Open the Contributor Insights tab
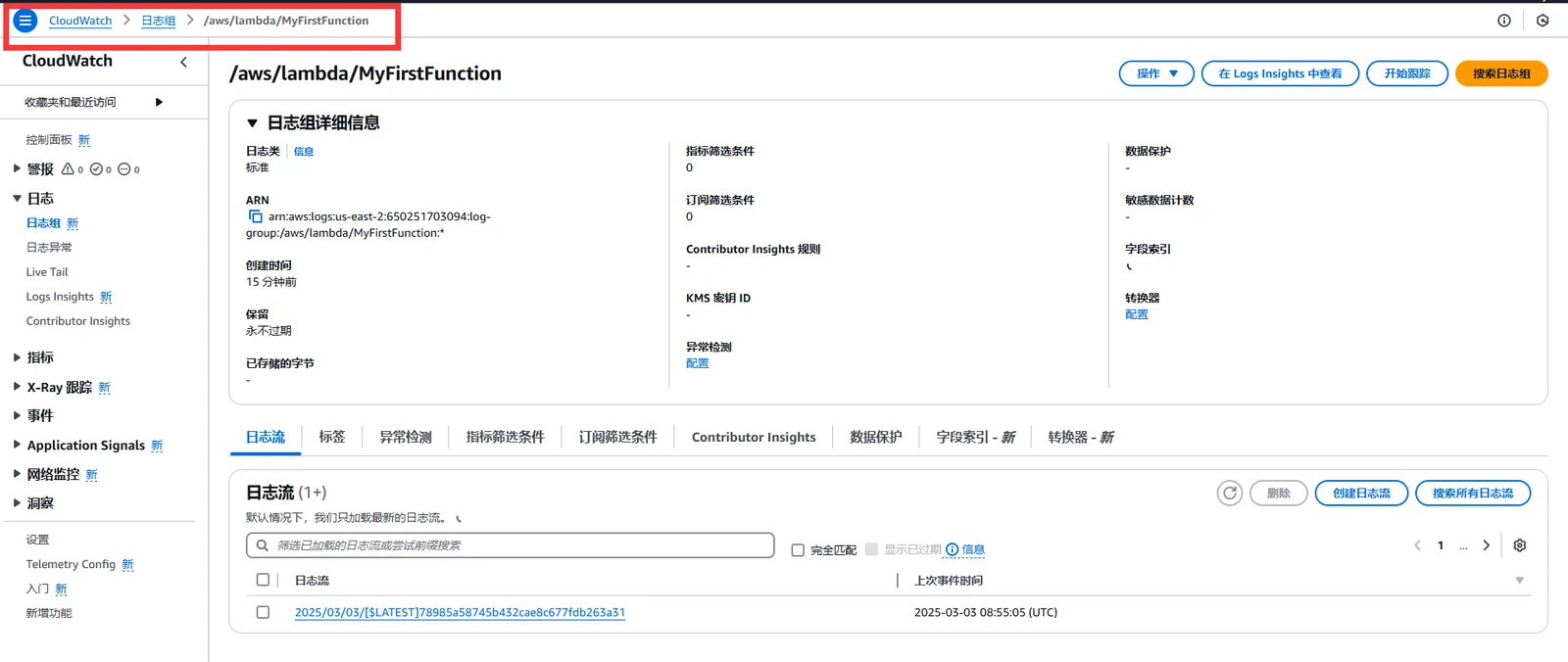This screenshot has width=1568, height=662. 754,437
